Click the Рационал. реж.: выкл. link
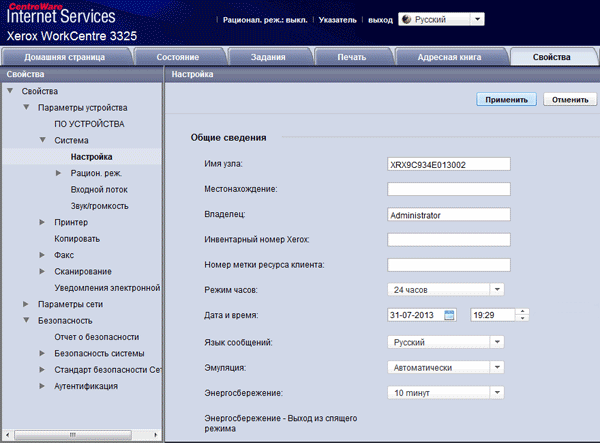The height and width of the screenshot is (443, 600). click(265, 20)
